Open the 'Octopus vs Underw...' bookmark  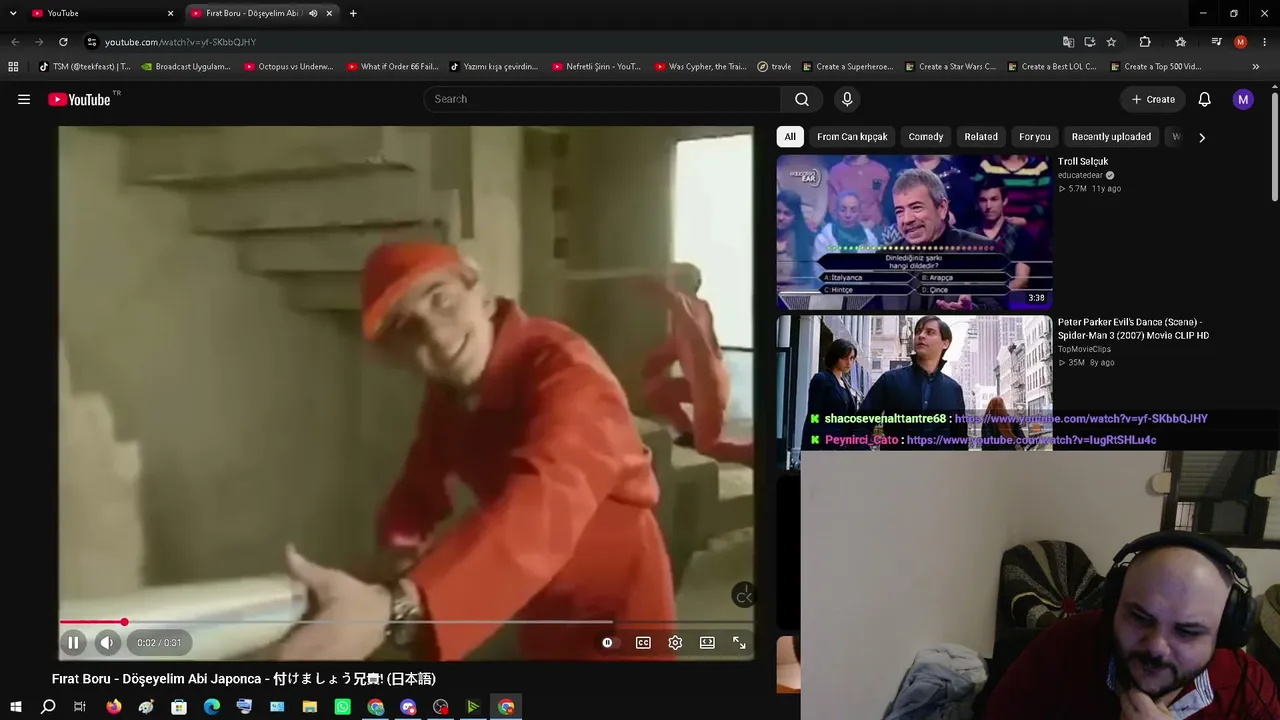coord(289,67)
